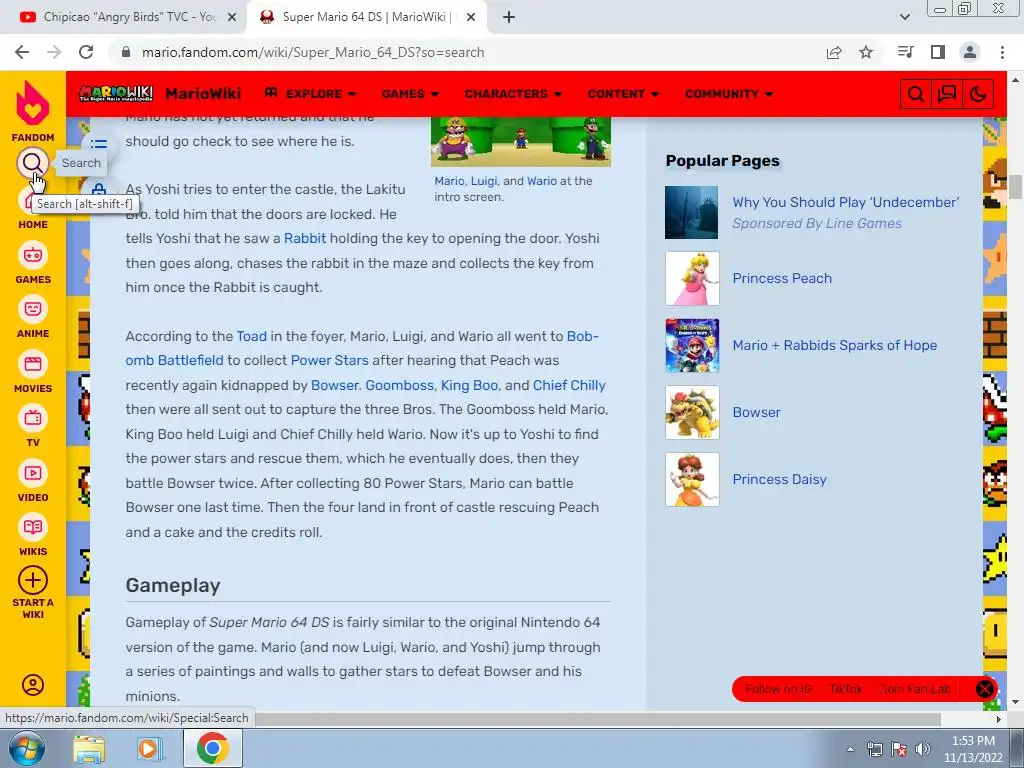Open media control icon in Chrome toolbar
Screen dimensions: 1024x768
click(906, 52)
